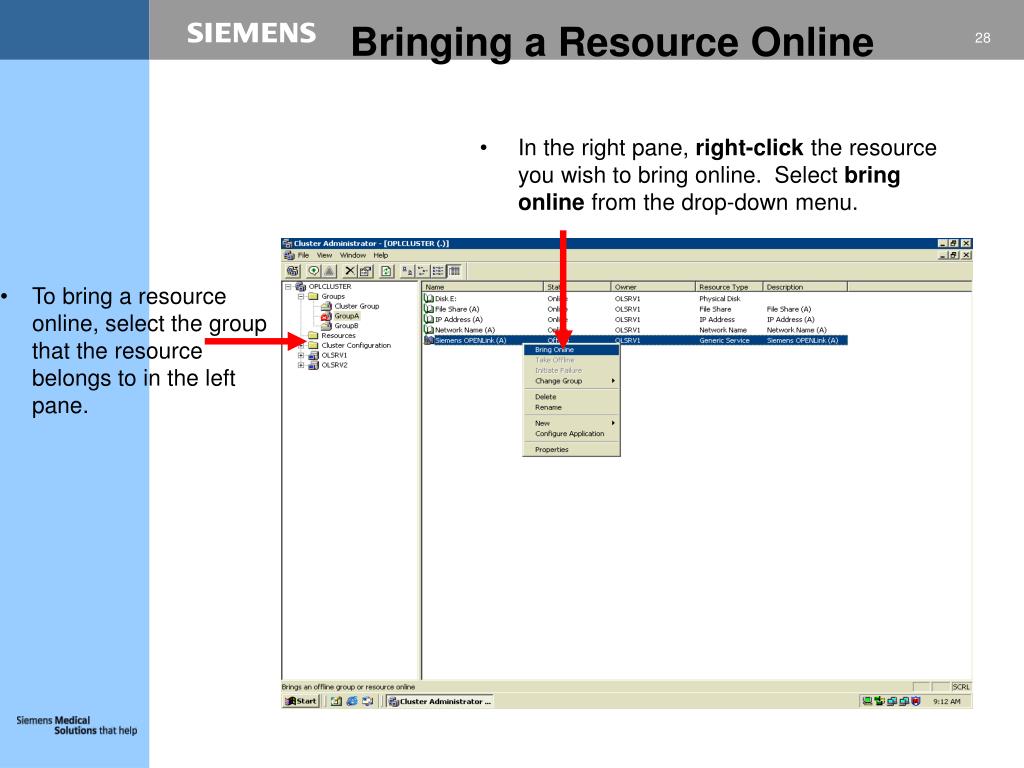
Task: Sort by the Description column header
Action: 805,287
